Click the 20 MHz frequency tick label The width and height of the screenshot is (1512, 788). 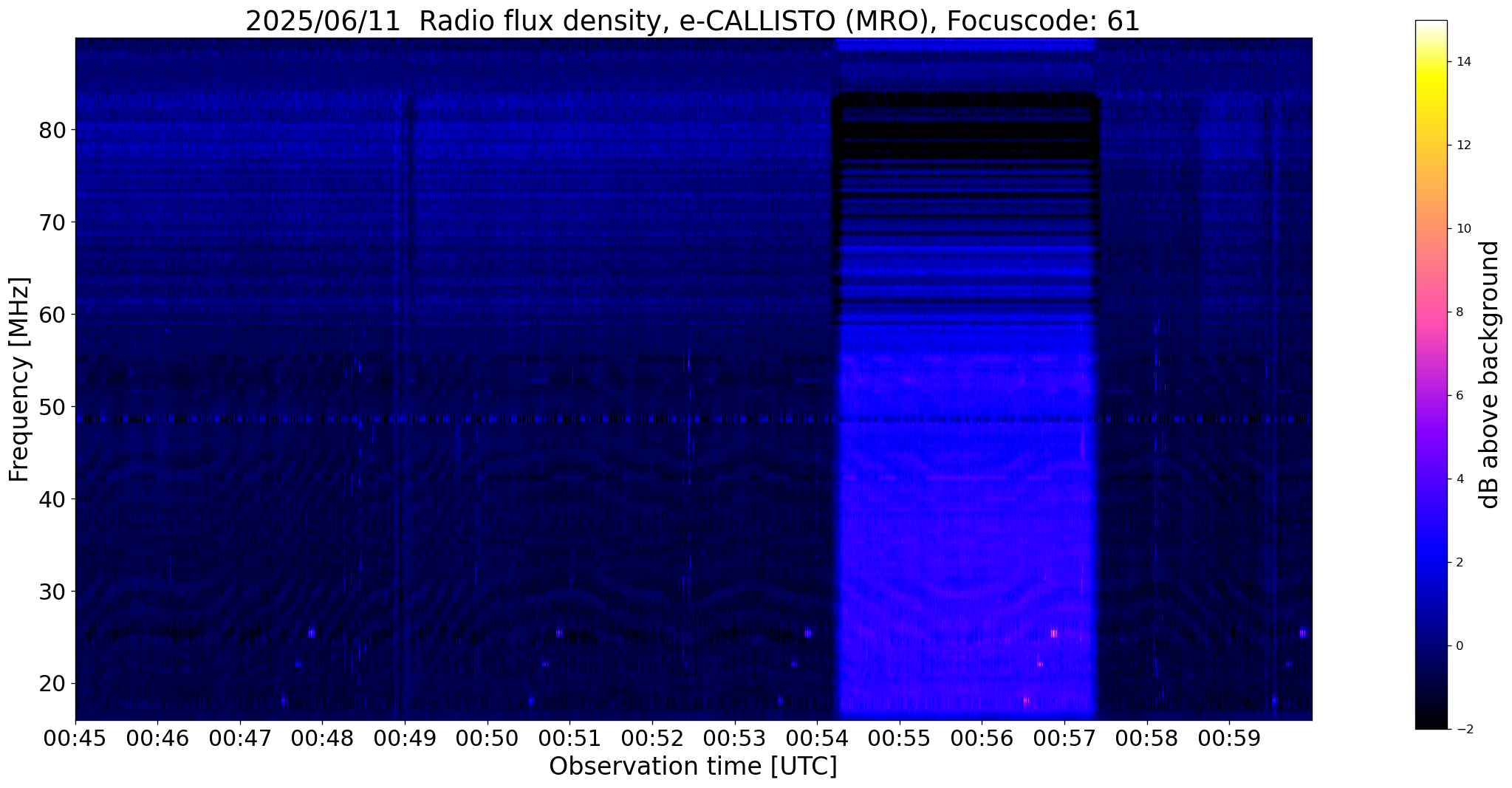pos(51,684)
